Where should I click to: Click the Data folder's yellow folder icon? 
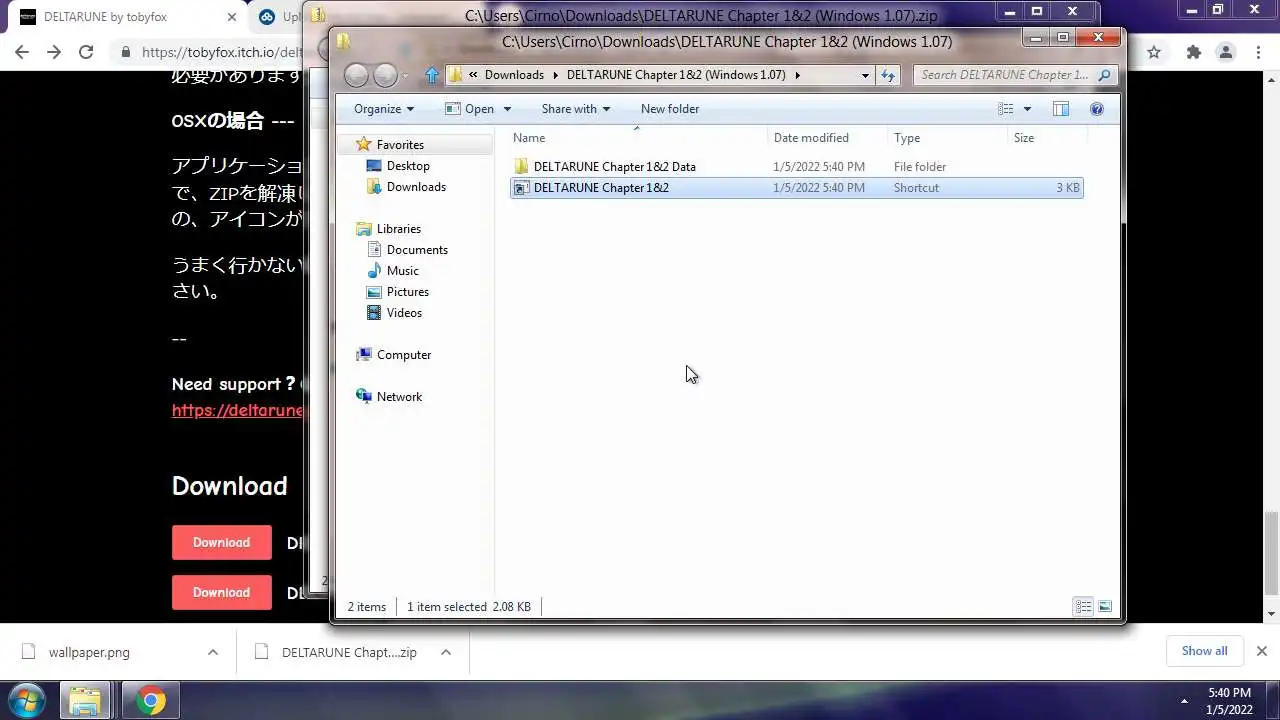pyautogui.click(x=521, y=167)
